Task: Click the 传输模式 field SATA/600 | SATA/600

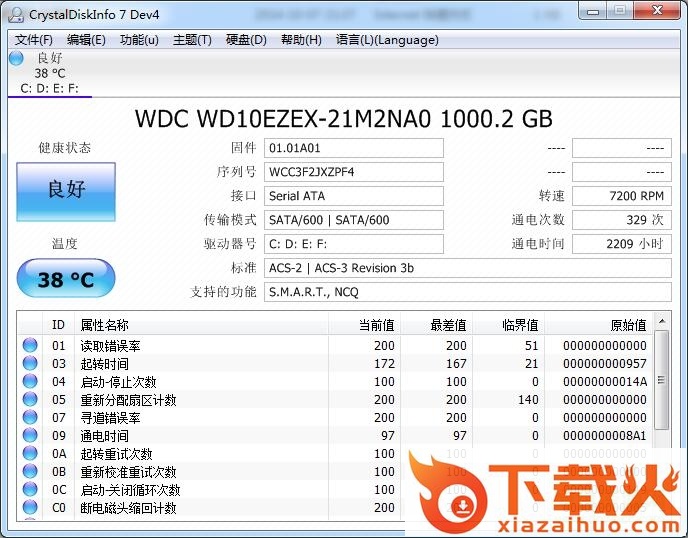Action: point(354,220)
